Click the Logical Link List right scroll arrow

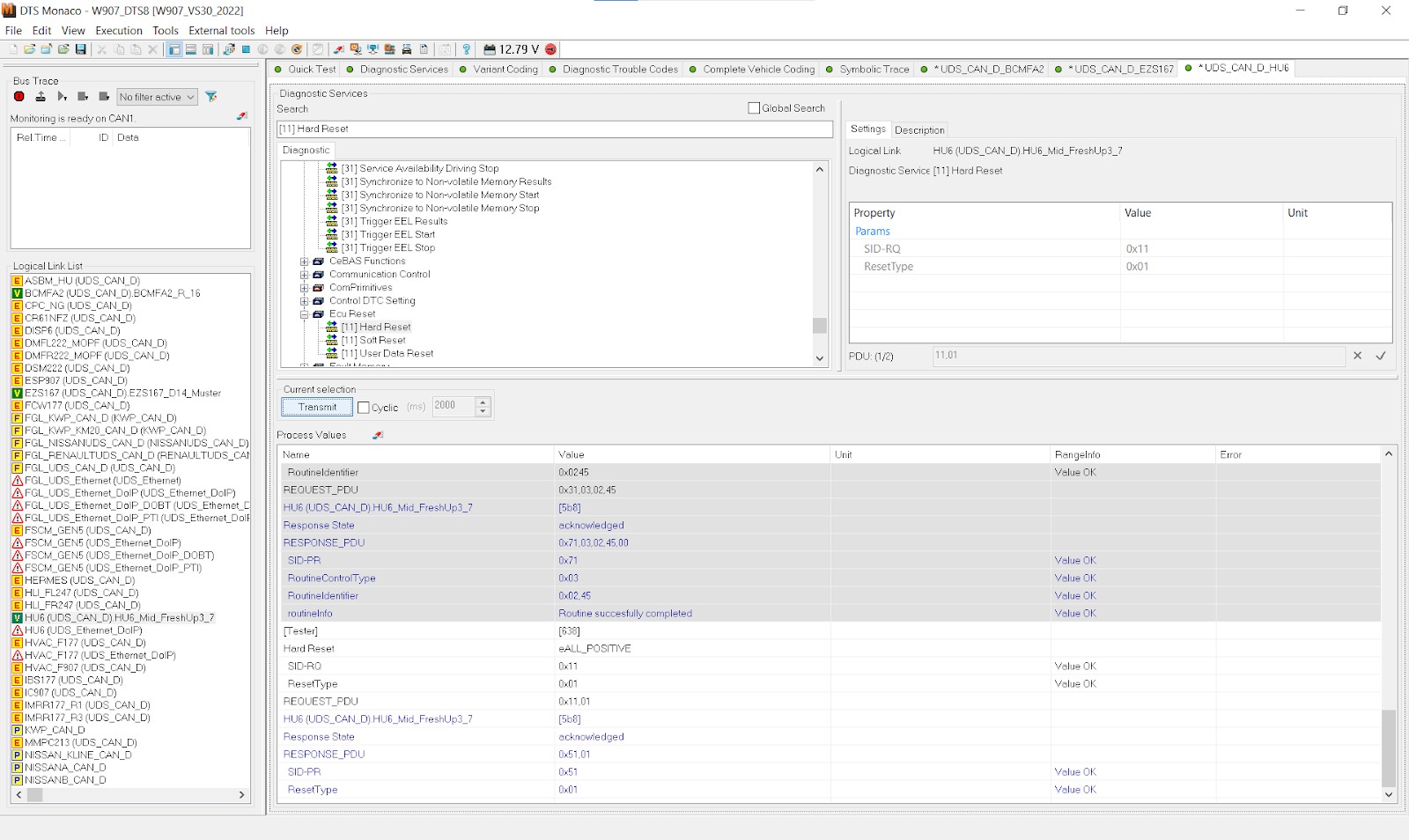[241, 794]
